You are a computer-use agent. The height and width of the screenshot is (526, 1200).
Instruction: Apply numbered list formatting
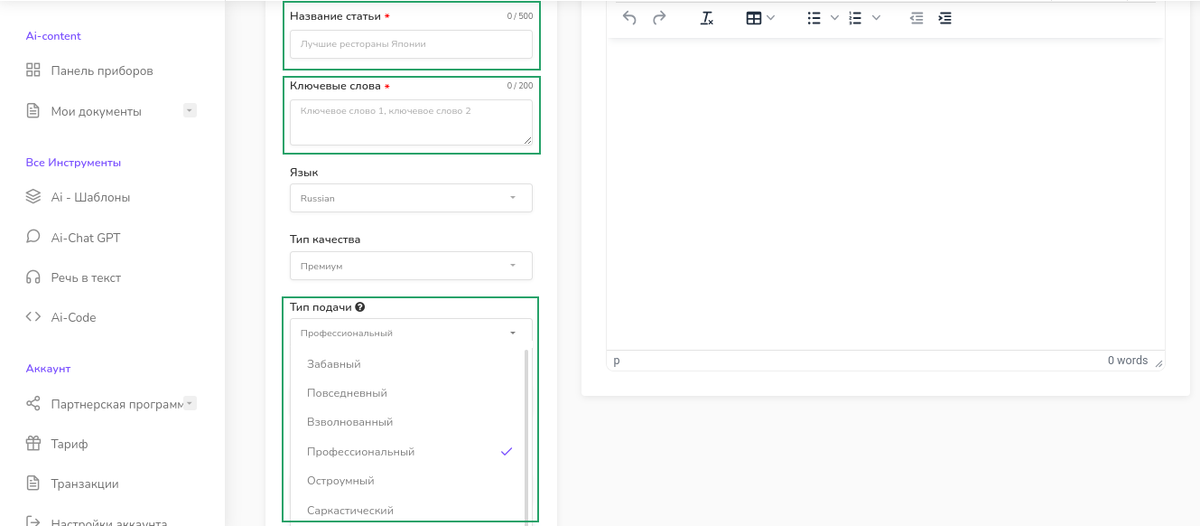pyautogui.click(x=855, y=18)
